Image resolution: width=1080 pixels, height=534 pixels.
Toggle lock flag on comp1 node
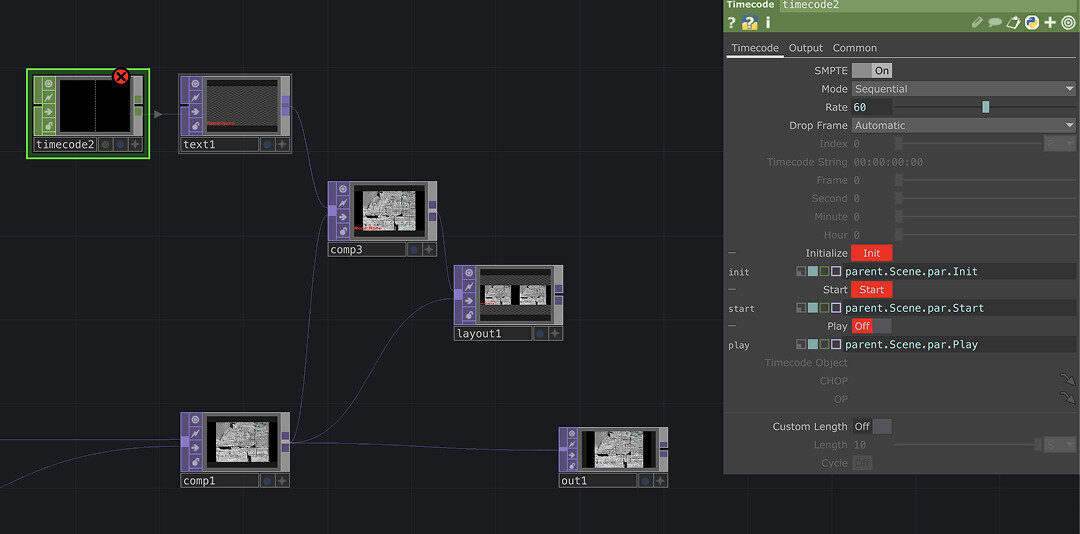pos(195,462)
